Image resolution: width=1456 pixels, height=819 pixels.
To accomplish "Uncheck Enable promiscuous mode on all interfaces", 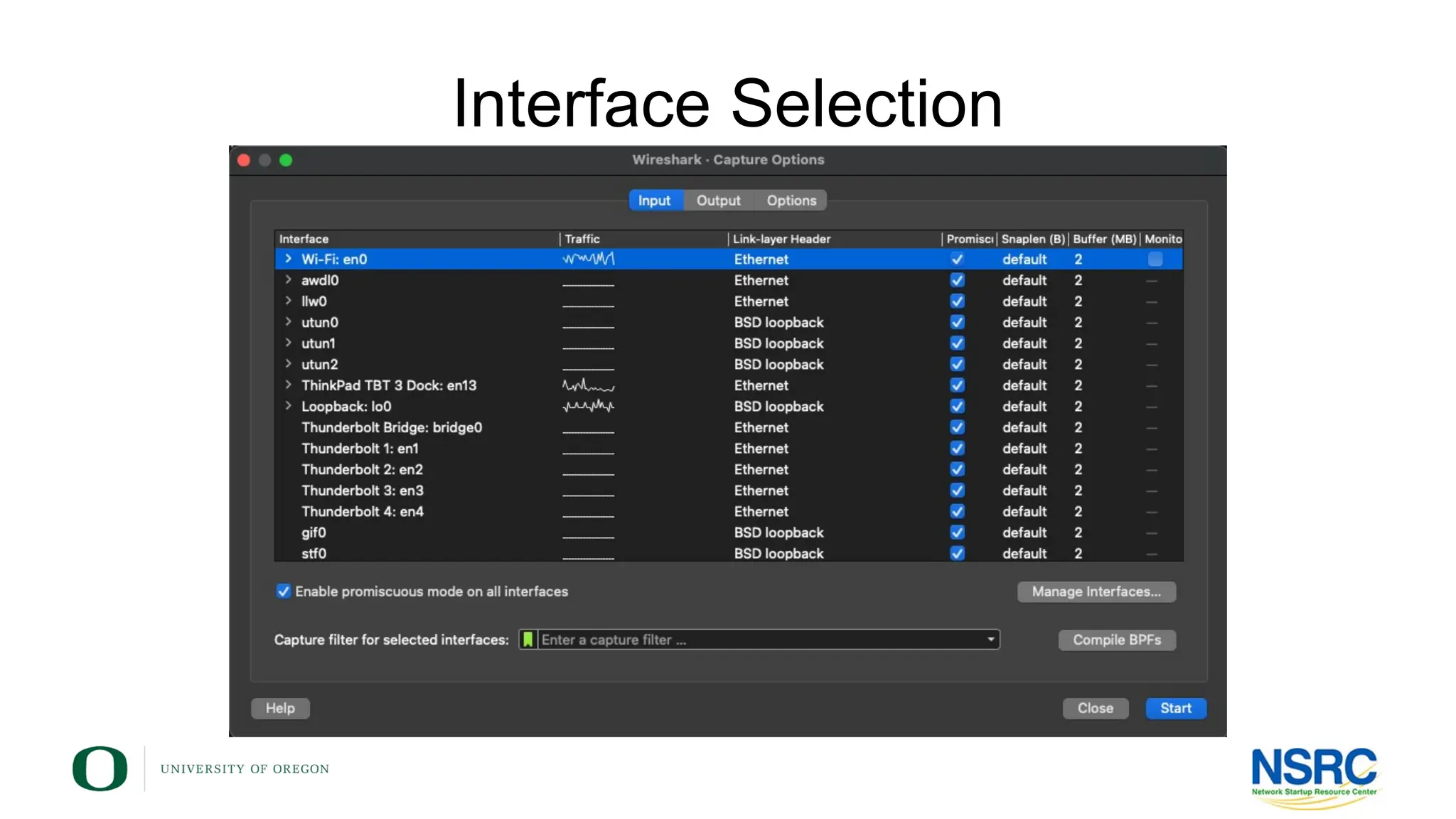I will click(283, 591).
